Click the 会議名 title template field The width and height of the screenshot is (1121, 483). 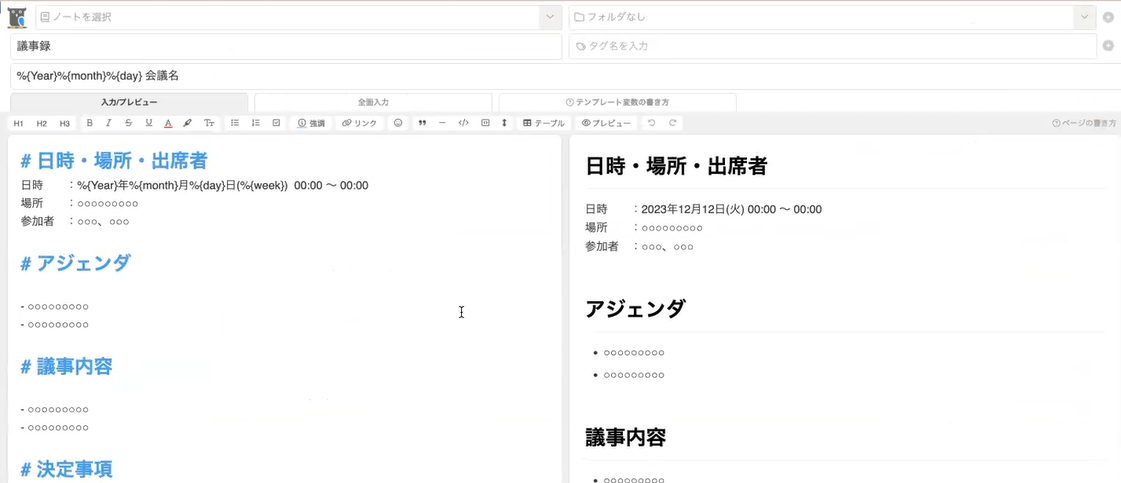tap(566, 76)
